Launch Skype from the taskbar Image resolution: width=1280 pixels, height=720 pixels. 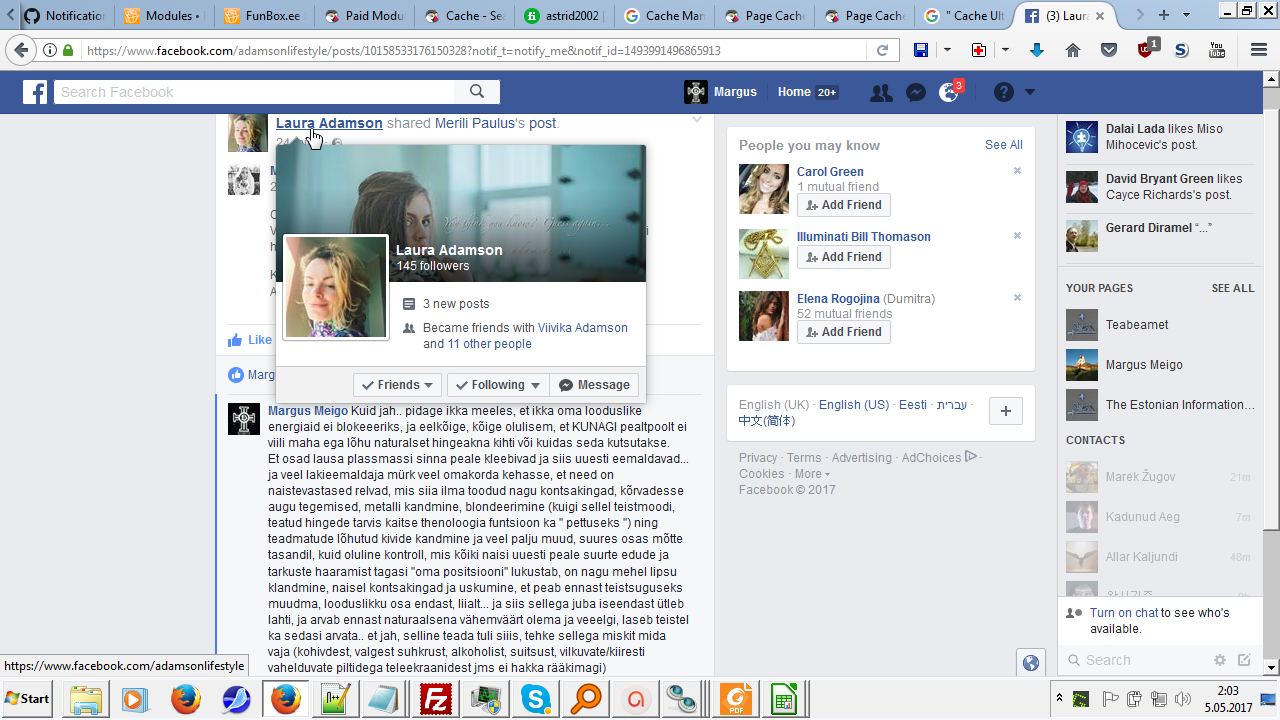coord(535,698)
